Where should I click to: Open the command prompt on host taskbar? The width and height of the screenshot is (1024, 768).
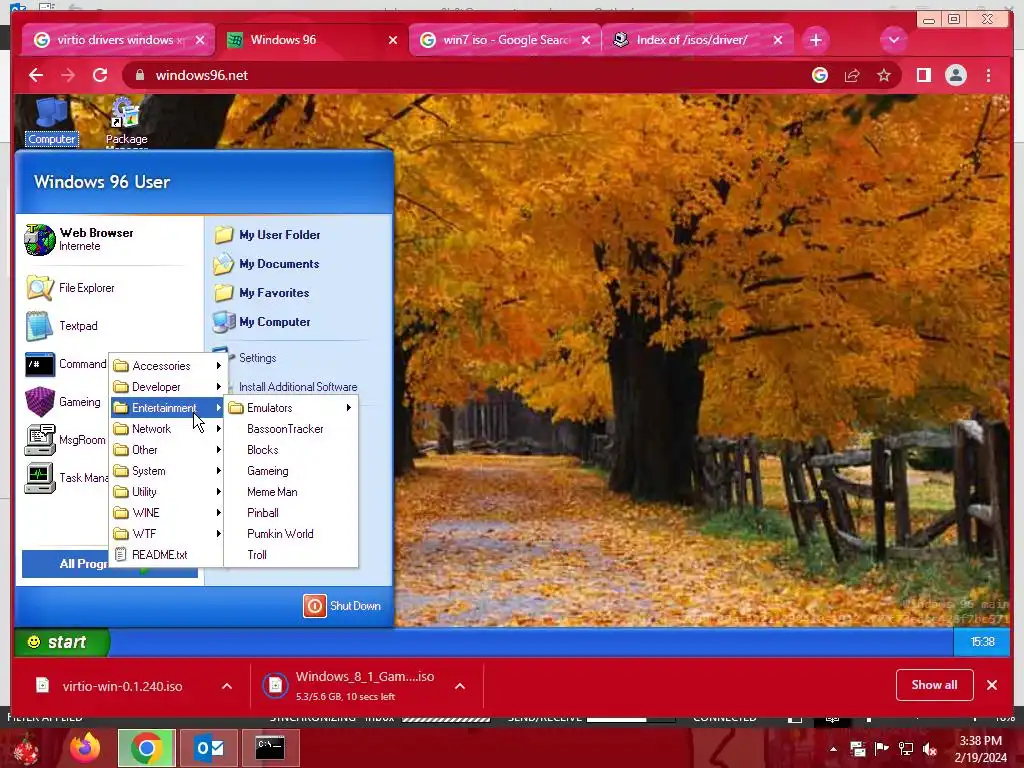pos(269,748)
